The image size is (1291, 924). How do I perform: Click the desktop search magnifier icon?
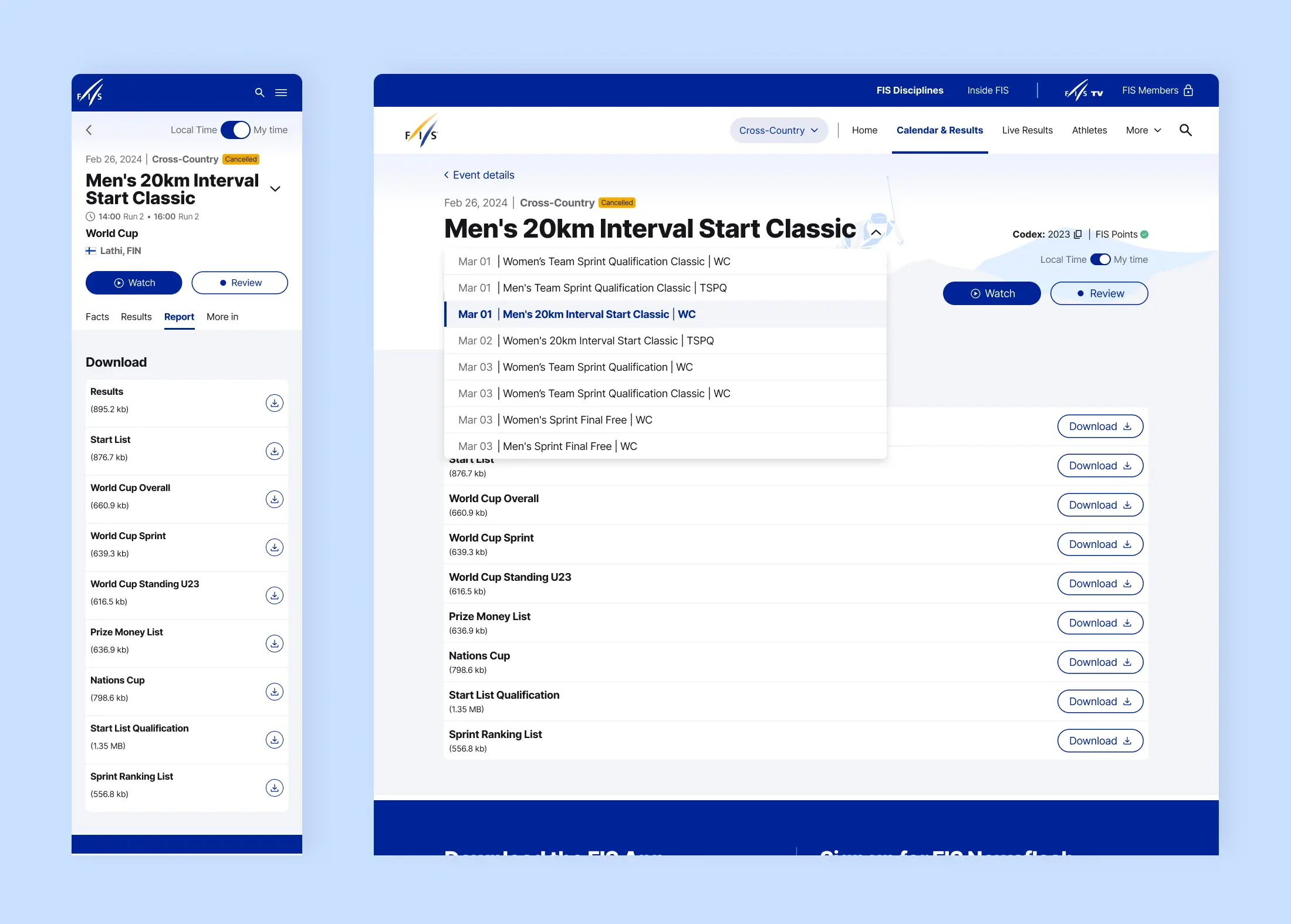pyautogui.click(x=1185, y=130)
